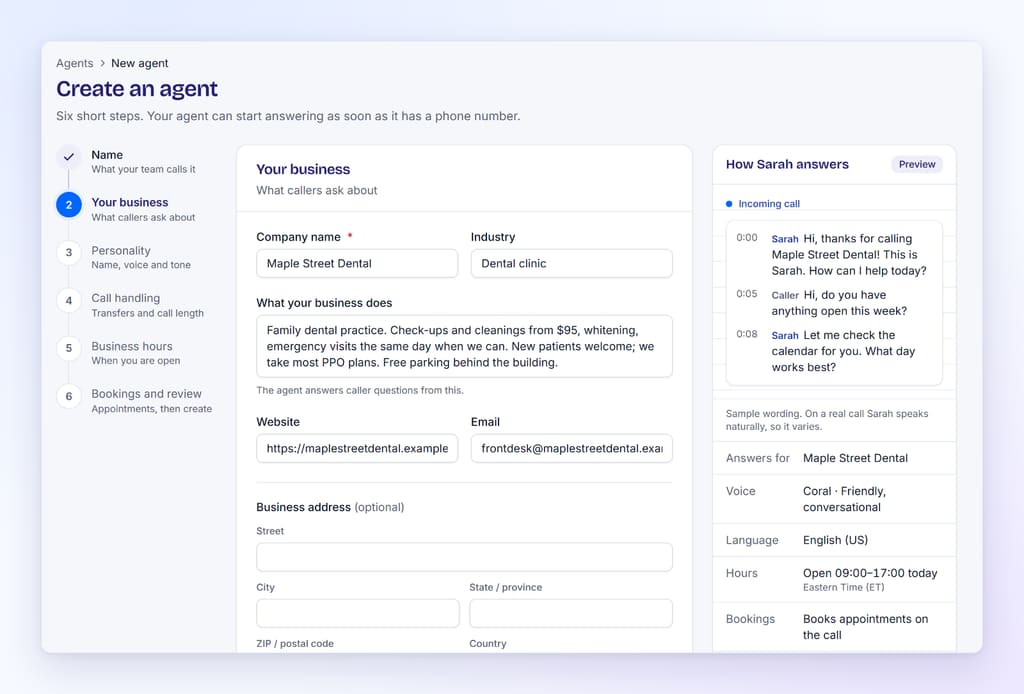The image size is (1024, 694).
Task: Select the step 4 number circle
Action: tap(69, 301)
